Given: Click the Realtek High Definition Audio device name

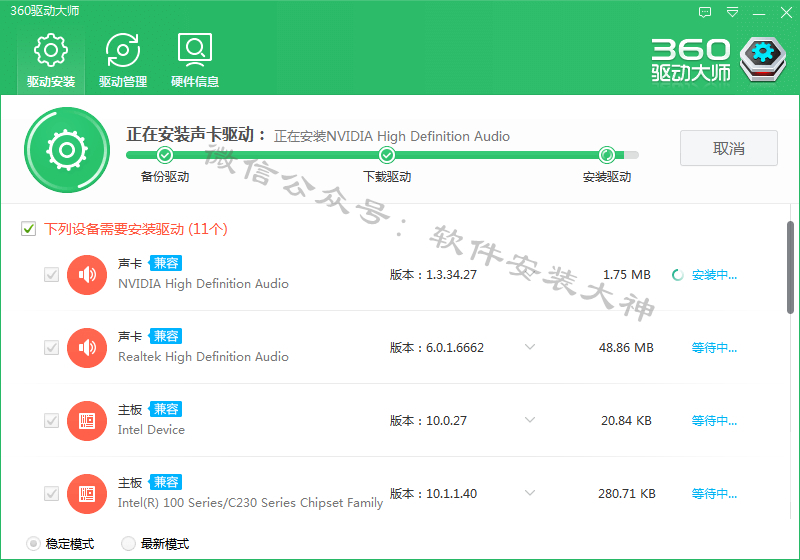Looking at the screenshot, I should [203, 357].
